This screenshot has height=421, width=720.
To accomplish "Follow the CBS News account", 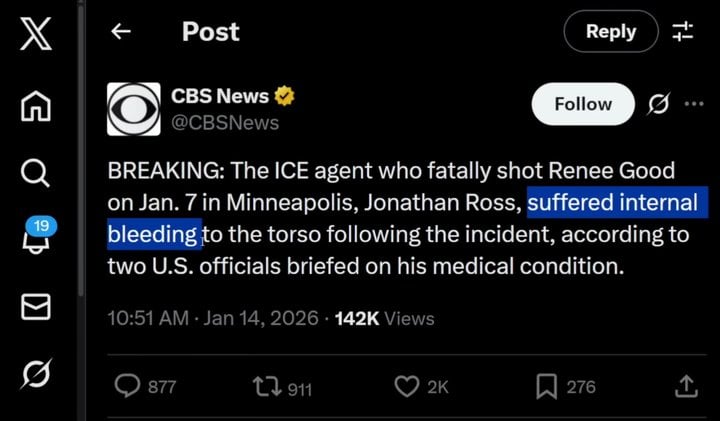I will click(583, 104).
